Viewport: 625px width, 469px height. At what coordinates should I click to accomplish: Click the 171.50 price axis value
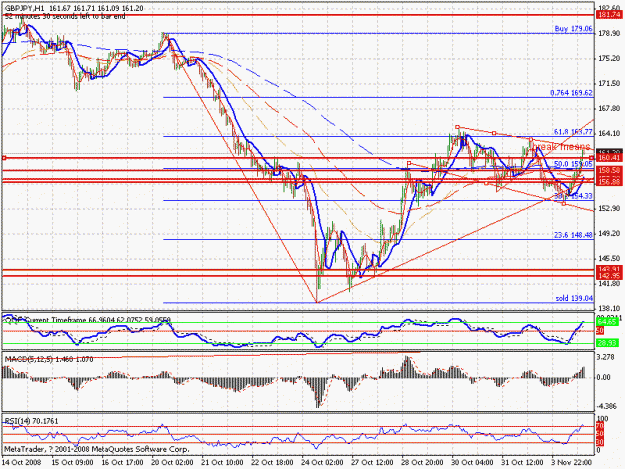tap(609, 83)
